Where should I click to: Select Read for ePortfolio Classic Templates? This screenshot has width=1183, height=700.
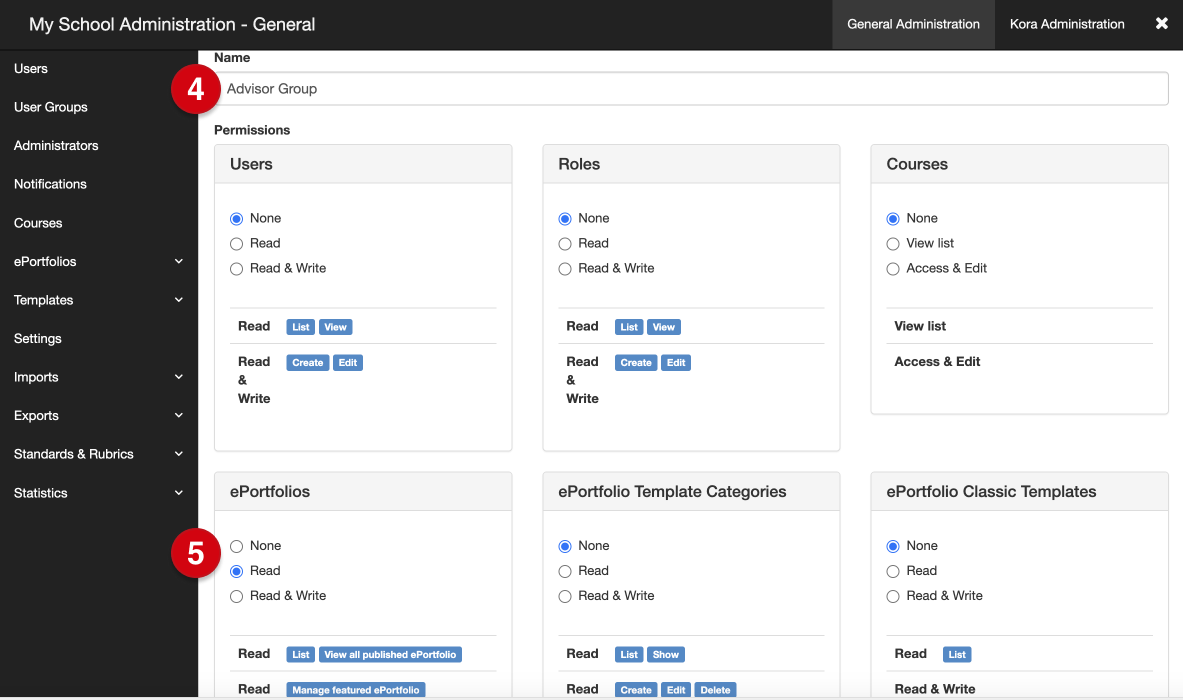point(893,571)
